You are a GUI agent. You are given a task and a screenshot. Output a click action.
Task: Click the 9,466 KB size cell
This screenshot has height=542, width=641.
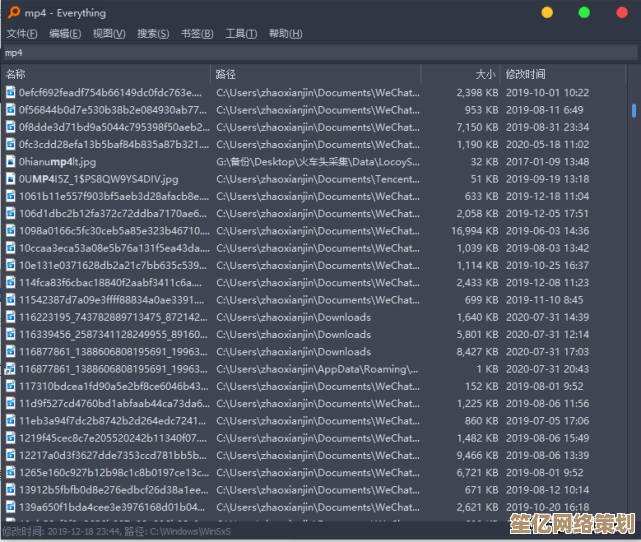click(x=477, y=455)
